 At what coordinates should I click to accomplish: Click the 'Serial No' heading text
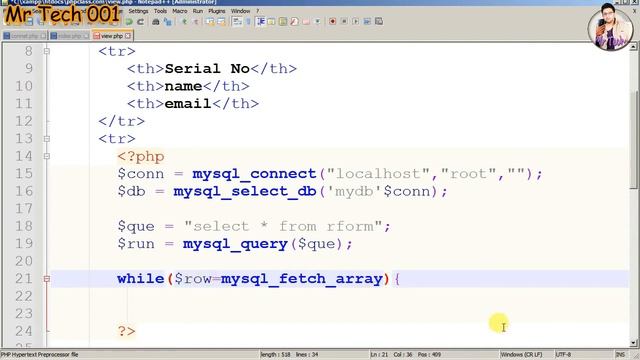[x=207, y=69]
